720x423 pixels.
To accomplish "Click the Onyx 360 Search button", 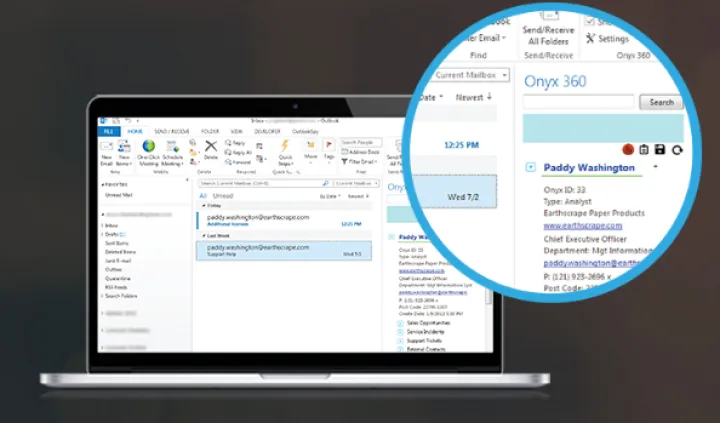I will [x=661, y=102].
